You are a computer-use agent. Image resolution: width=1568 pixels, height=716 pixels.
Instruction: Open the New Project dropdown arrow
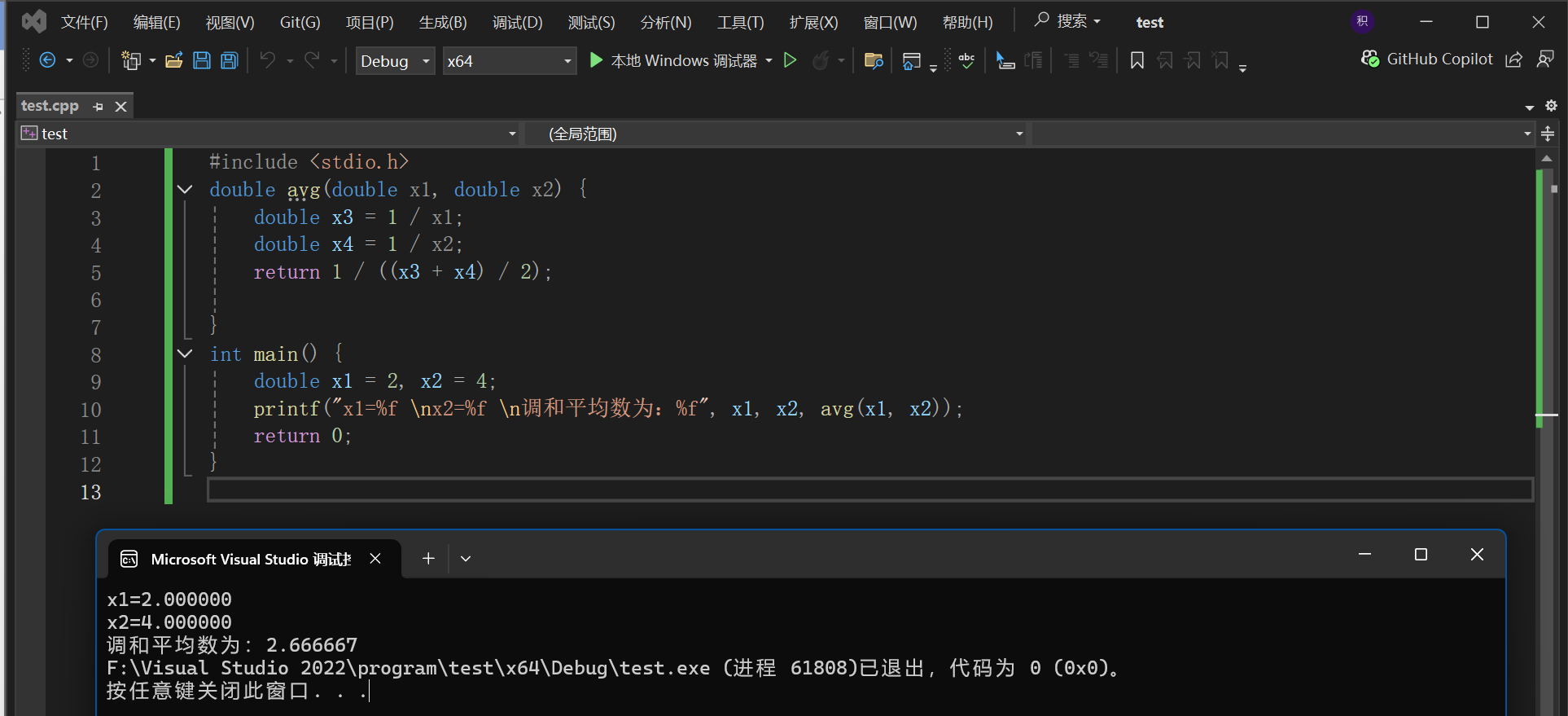(x=152, y=61)
